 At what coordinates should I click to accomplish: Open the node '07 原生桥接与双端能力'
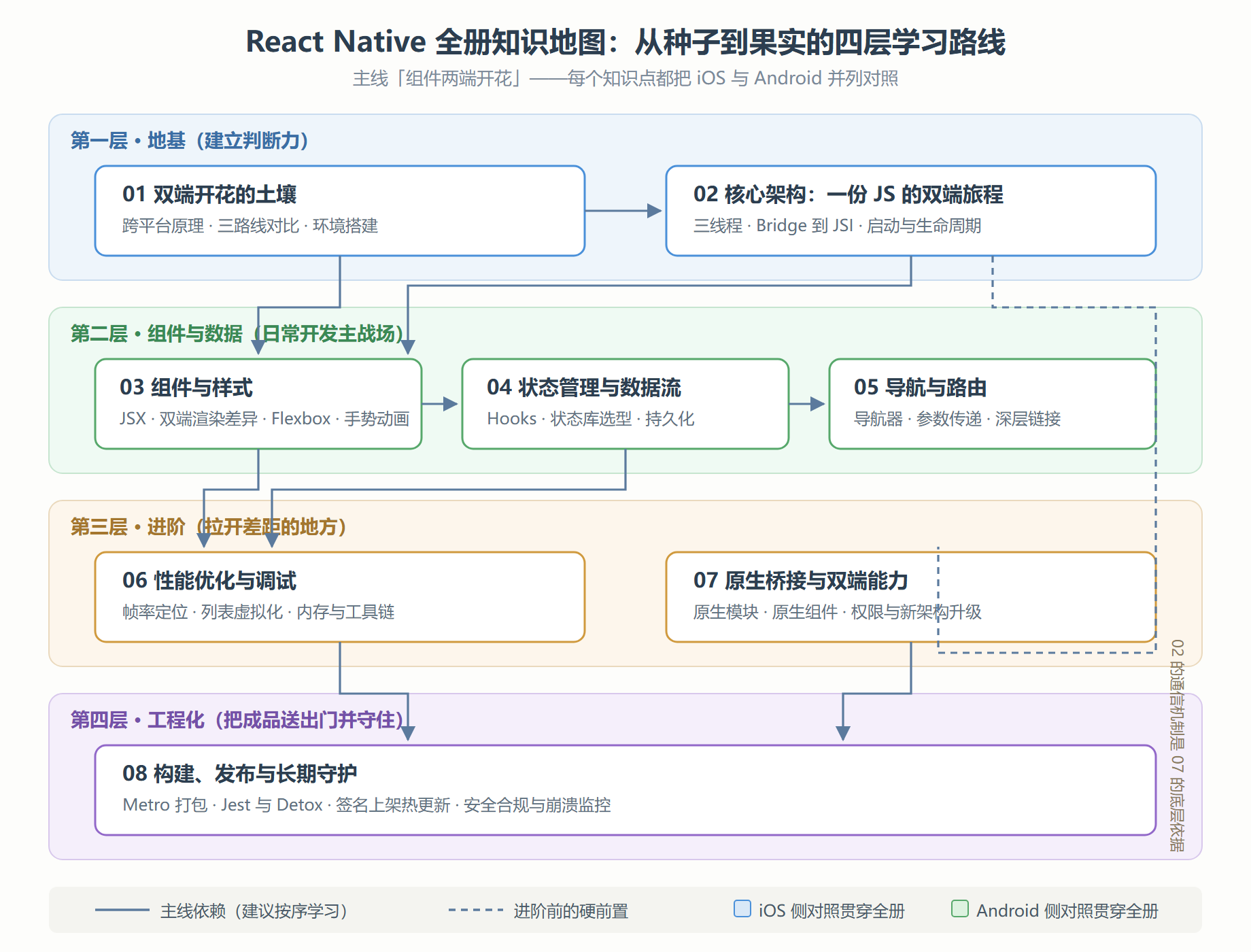click(x=911, y=597)
